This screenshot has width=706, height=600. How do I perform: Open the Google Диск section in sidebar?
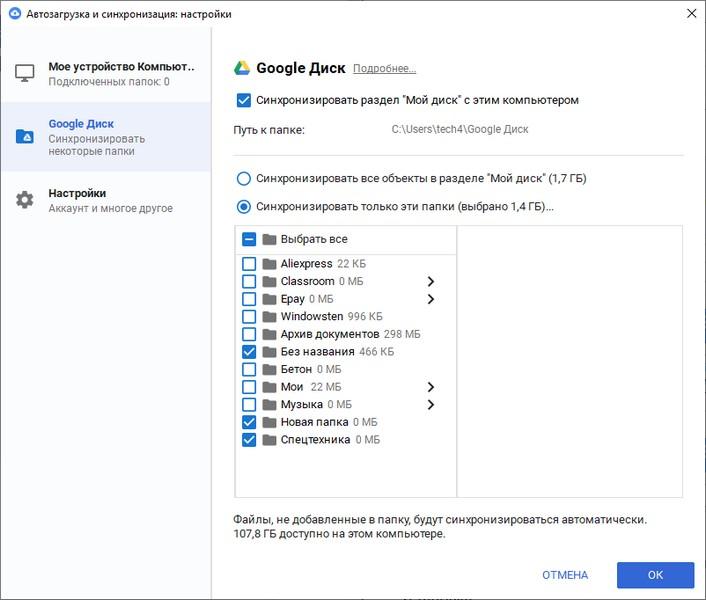tap(106, 137)
